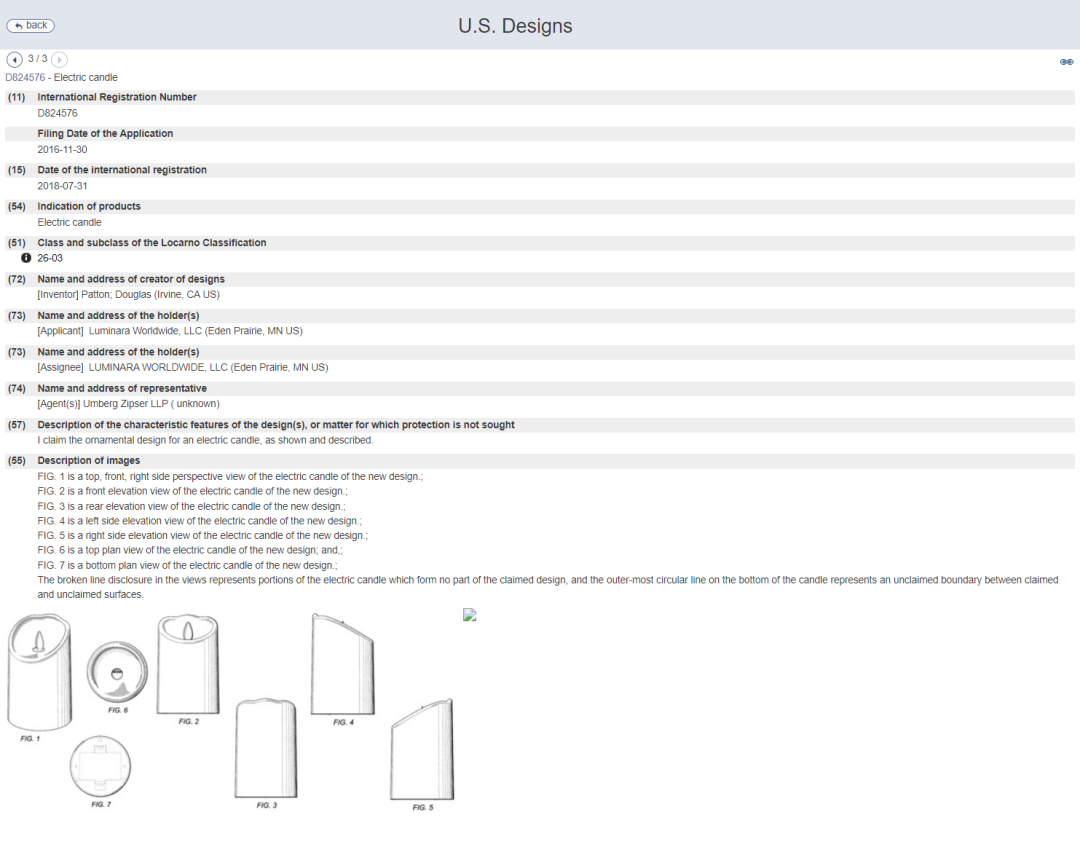Open the D824576 record link
The width and height of the screenshot is (1080, 863).
pos(25,77)
